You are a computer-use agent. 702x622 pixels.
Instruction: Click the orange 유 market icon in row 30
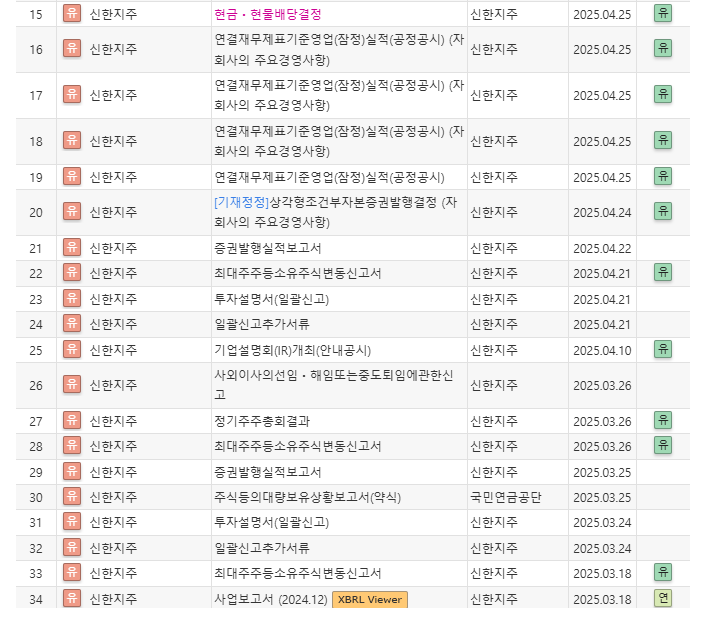pos(72,497)
